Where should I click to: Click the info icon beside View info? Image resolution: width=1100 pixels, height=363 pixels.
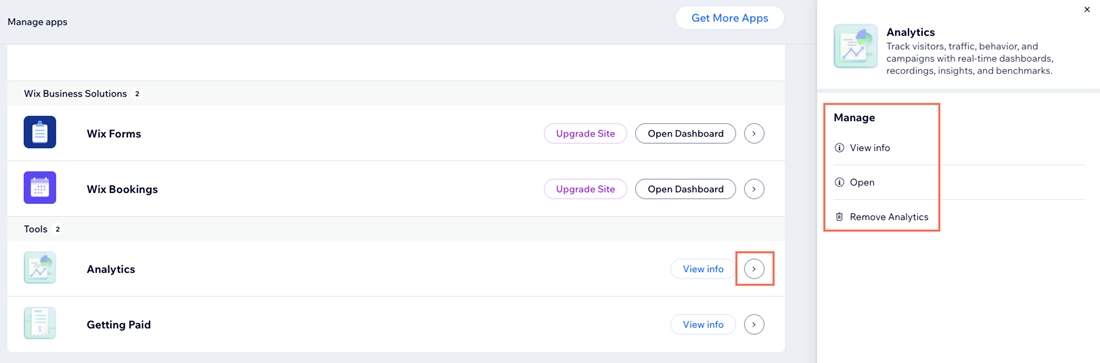[x=839, y=148]
